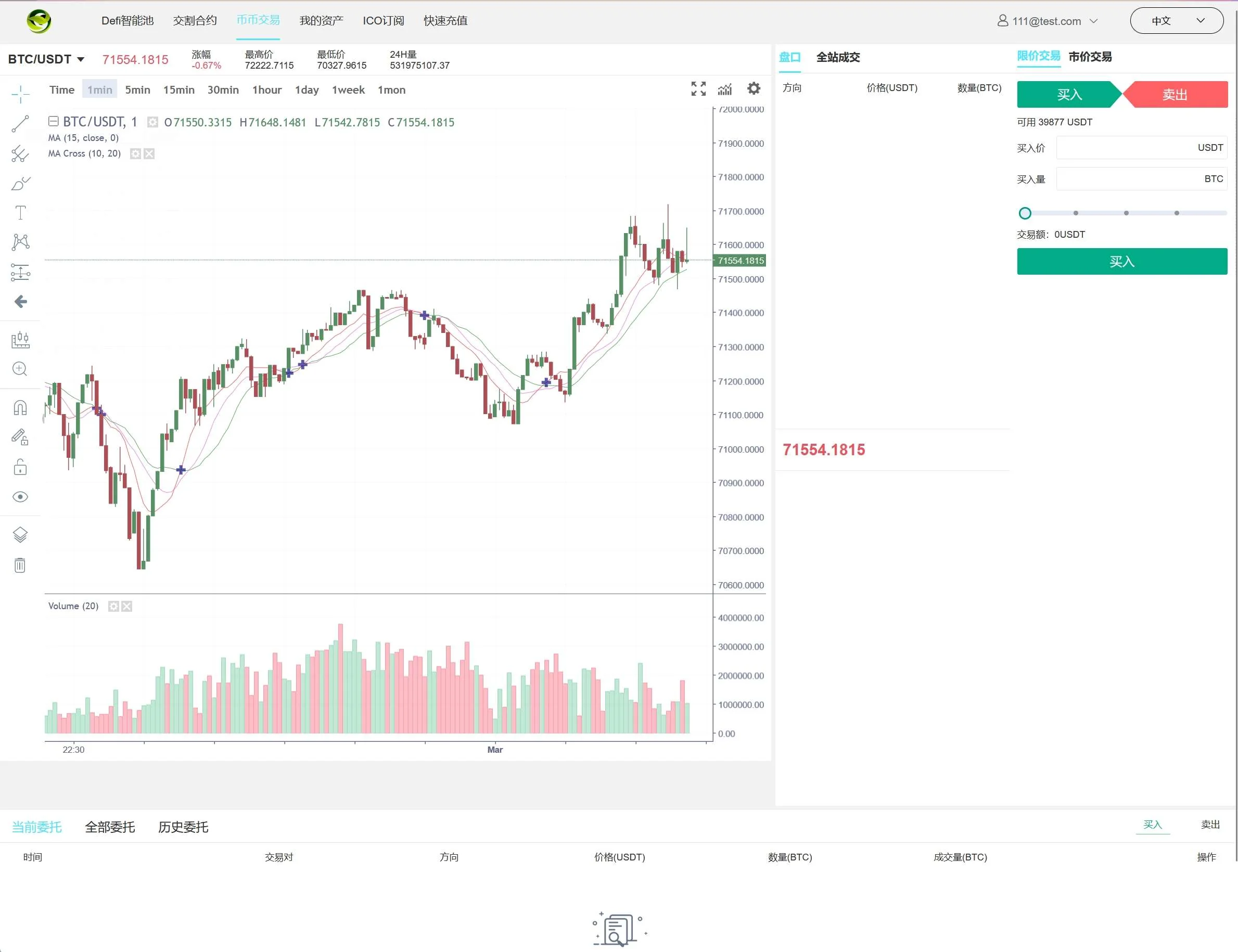This screenshot has height=952, width=1238.
Task: Select the 15min timeframe
Action: 178,89
